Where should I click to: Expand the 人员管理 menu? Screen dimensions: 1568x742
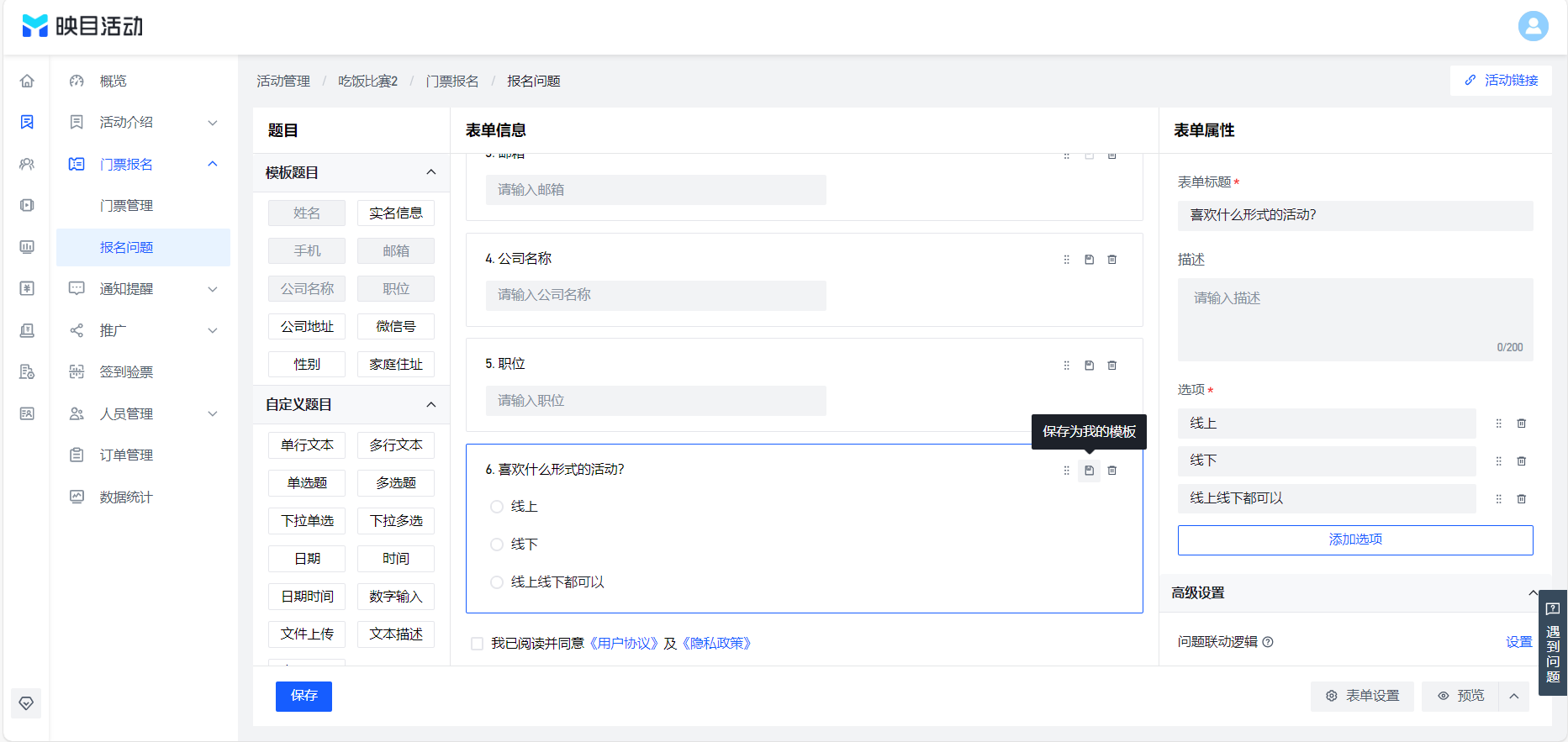pos(213,413)
